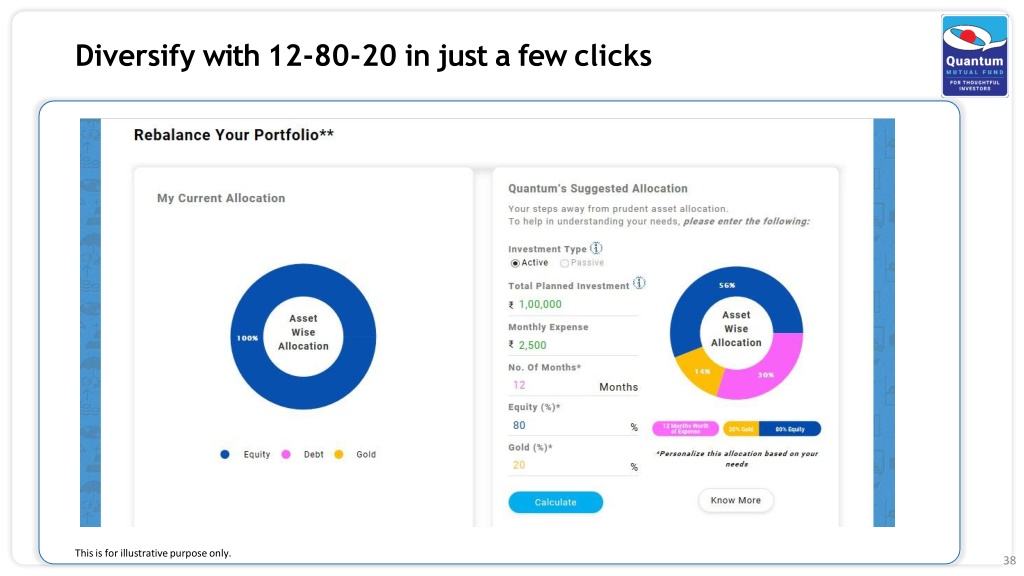Click the 'This is for illustrative purpose only.' text
This screenshot has height=576, width=1024.
[x=153, y=553]
